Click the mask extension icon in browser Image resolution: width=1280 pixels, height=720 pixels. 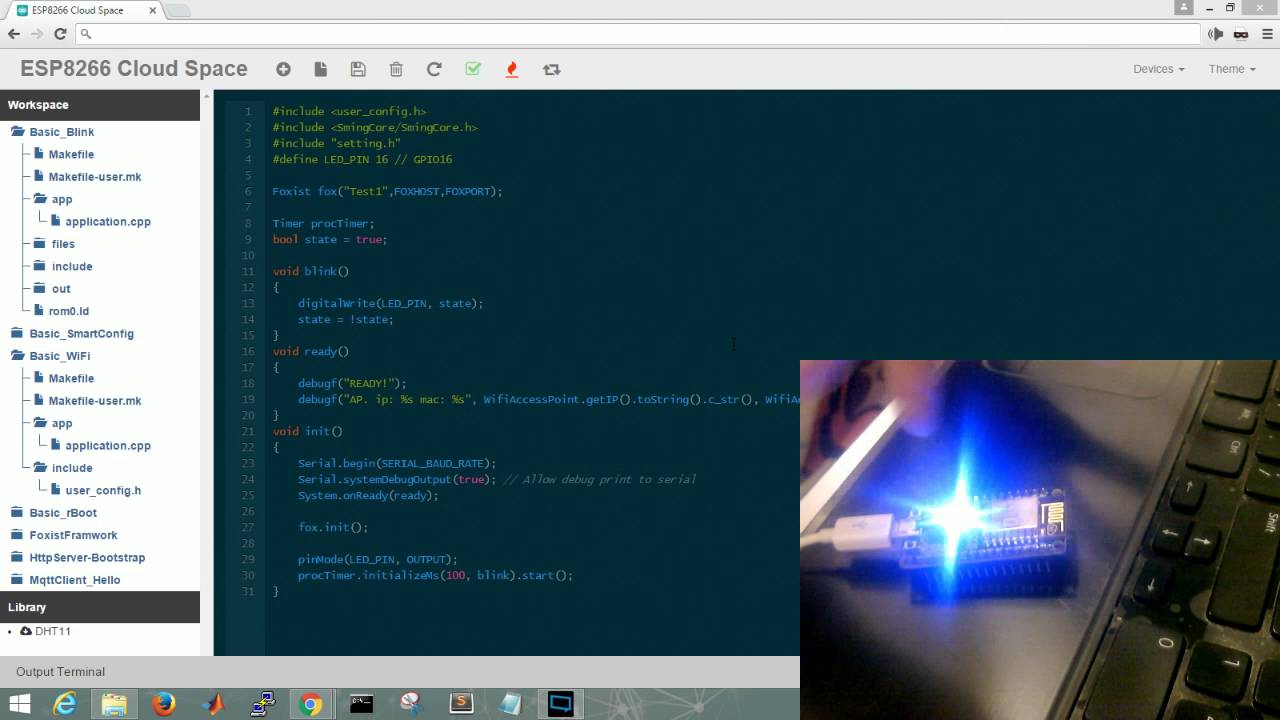coord(1241,33)
